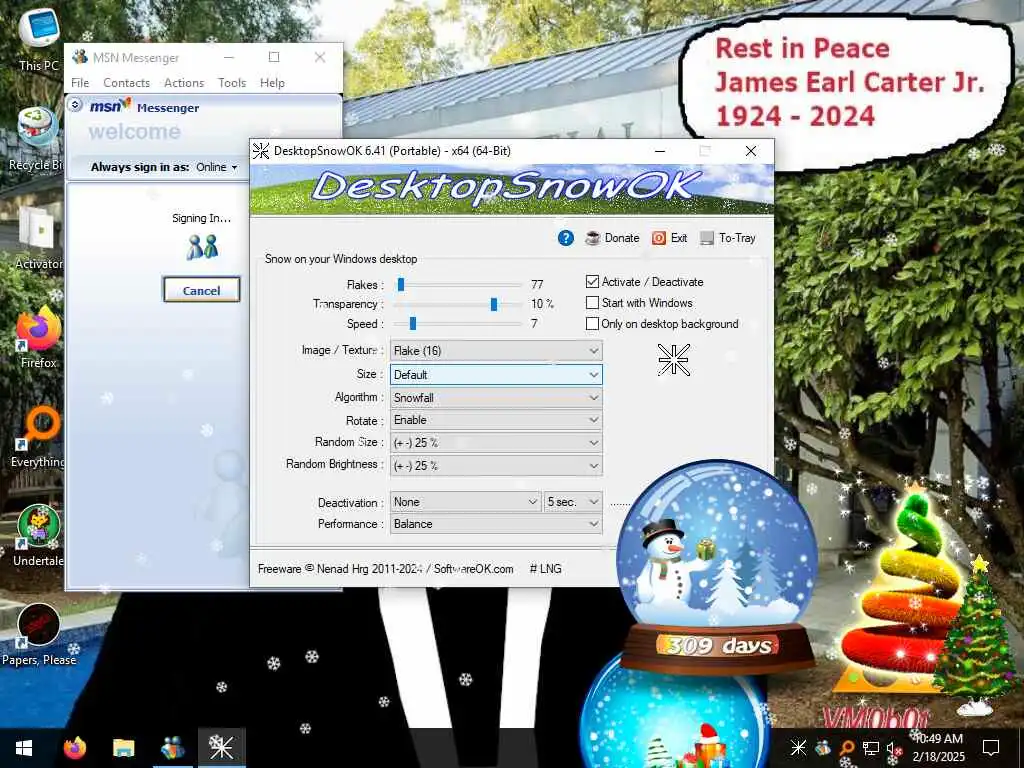Select the Undertale desktop shortcut
The height and width of the screenshot is (768, 1024).
pyautogui.click(x=38, y=536)
